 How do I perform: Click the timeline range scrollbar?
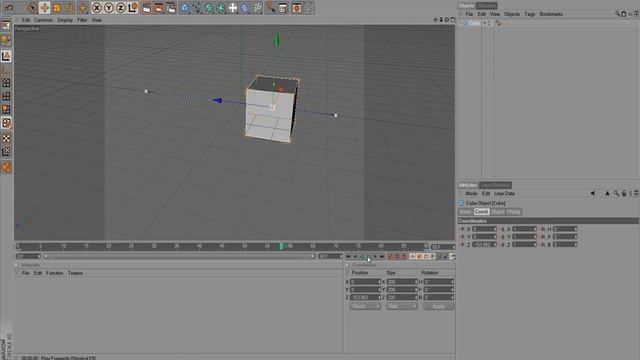pyautogui.click(x=180, y=256)
